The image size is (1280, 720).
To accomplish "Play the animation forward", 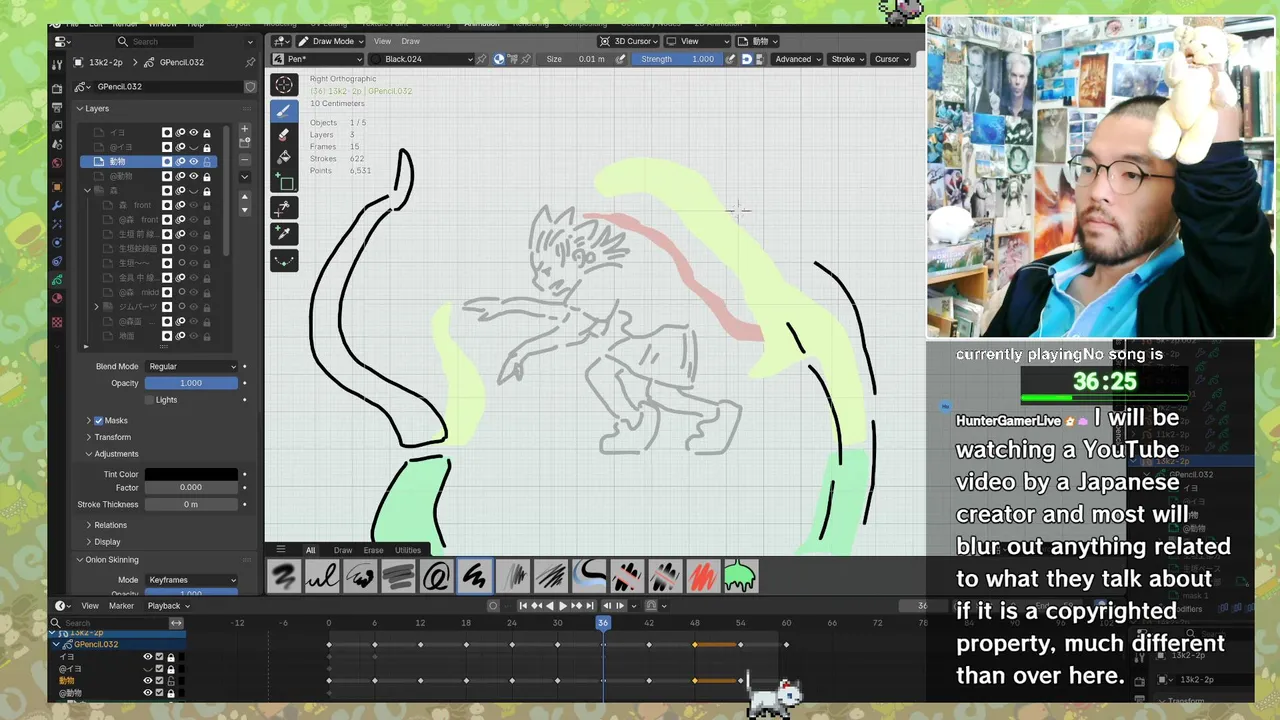I will click(x=562, y=605).
